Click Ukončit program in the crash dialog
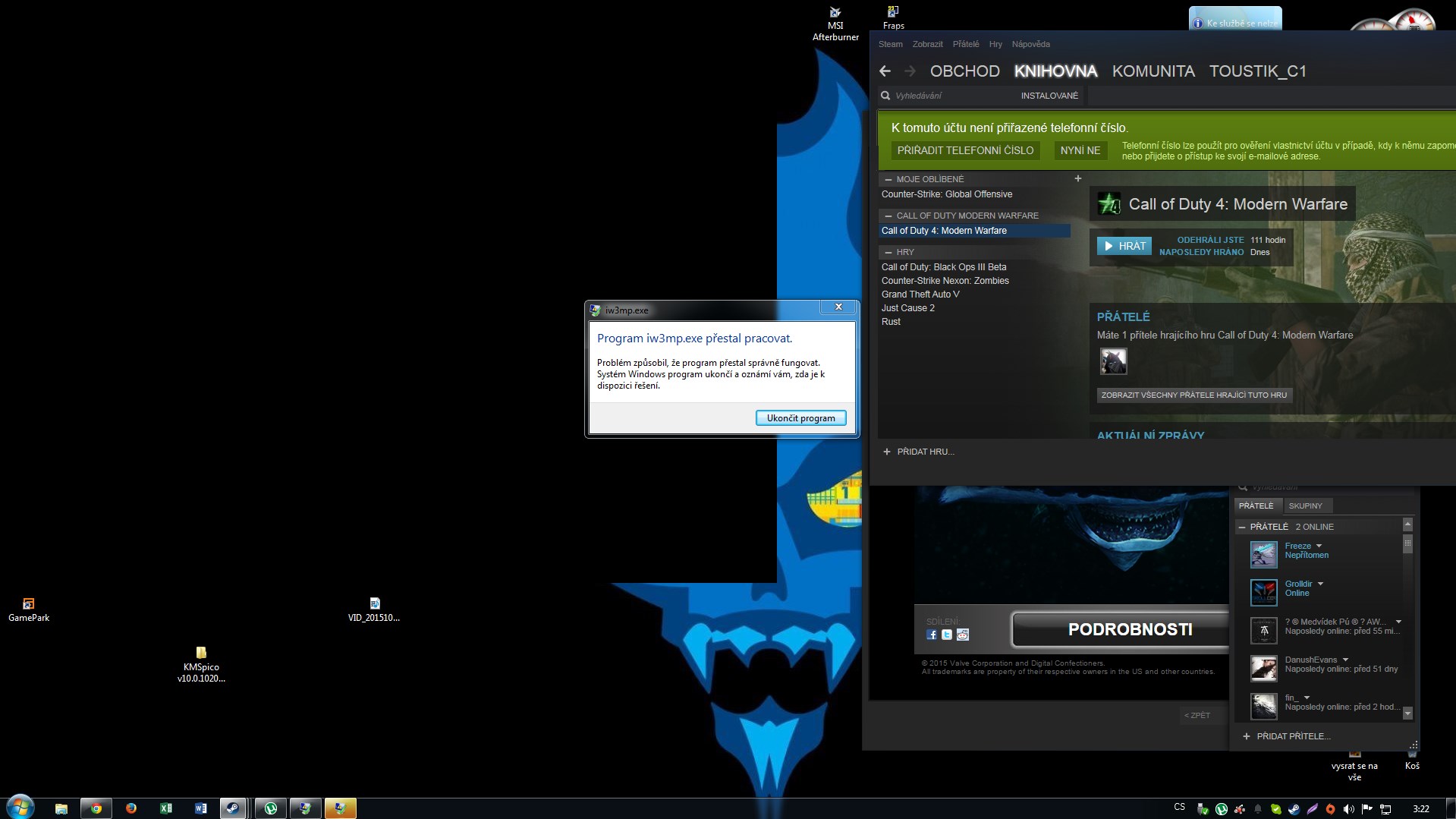 point(800,418)
